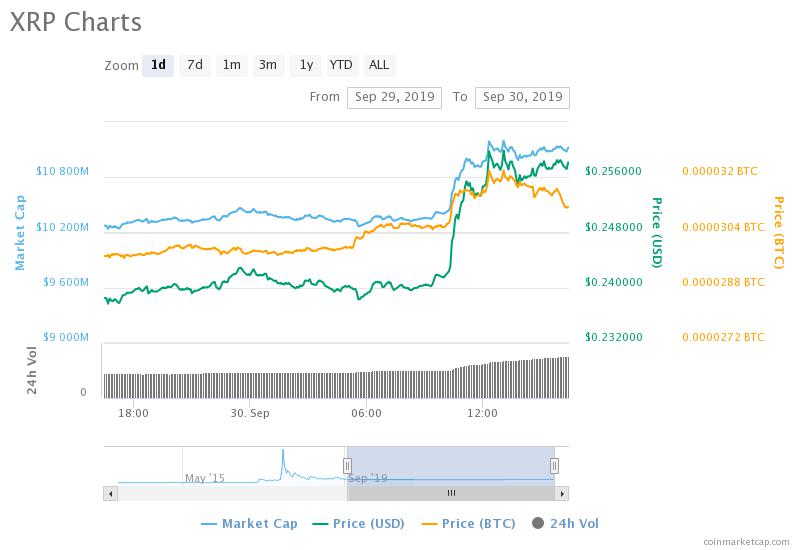Screen dimensions: 800x550
Task: Click the $0.248000 price label
Action: point(614,227)
